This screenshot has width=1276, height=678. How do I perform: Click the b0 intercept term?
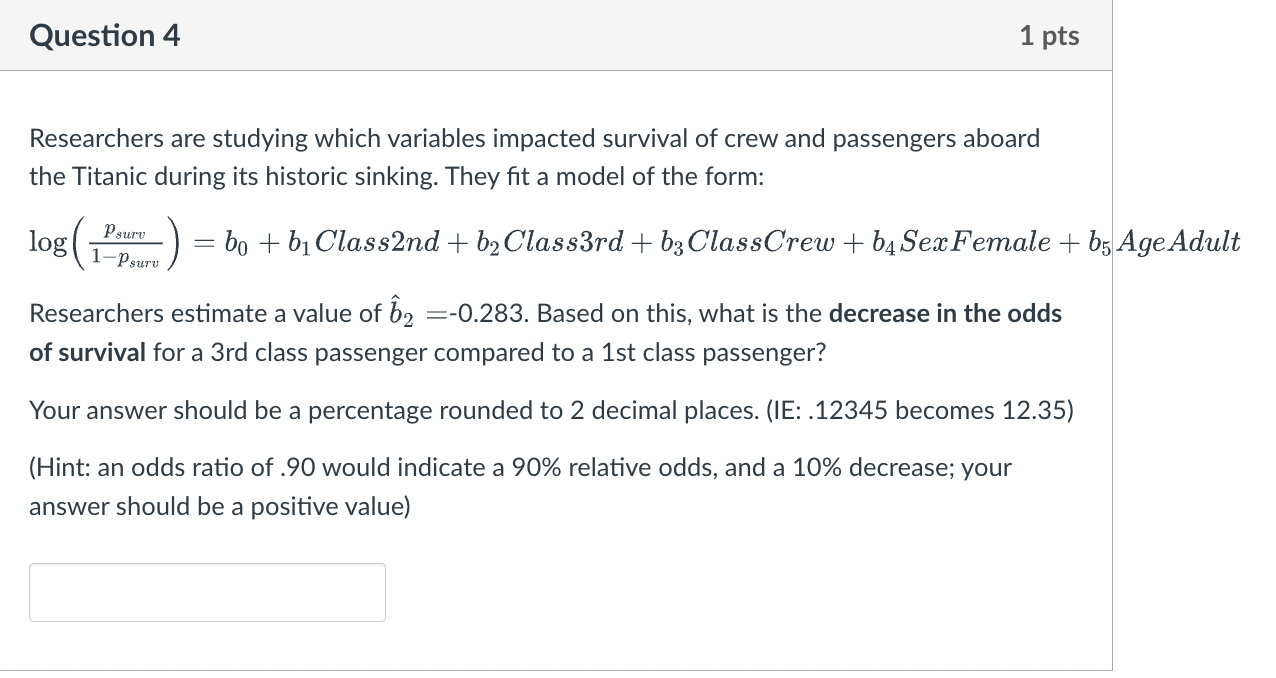coord(233,242)
